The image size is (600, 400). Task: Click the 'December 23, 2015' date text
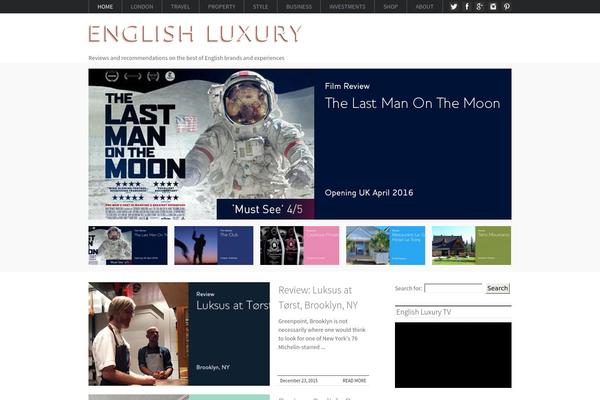coord(299,380)
